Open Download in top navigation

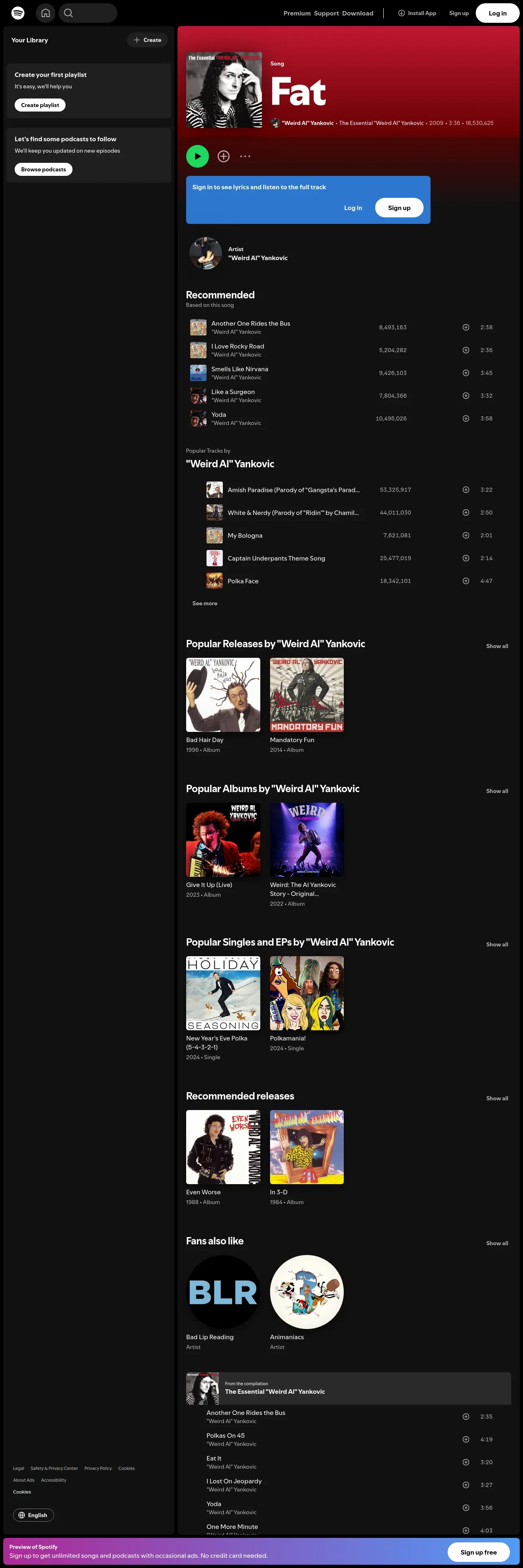coord(357,13)
